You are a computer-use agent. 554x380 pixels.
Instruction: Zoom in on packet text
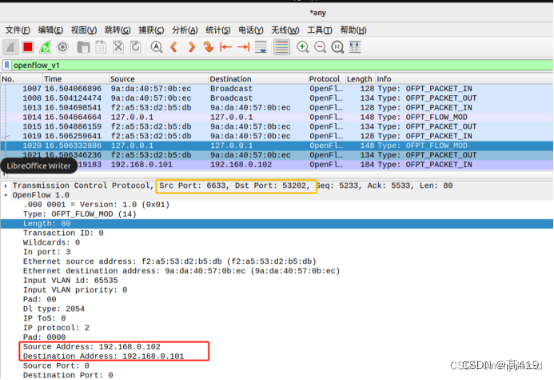(x=302, y=47)
